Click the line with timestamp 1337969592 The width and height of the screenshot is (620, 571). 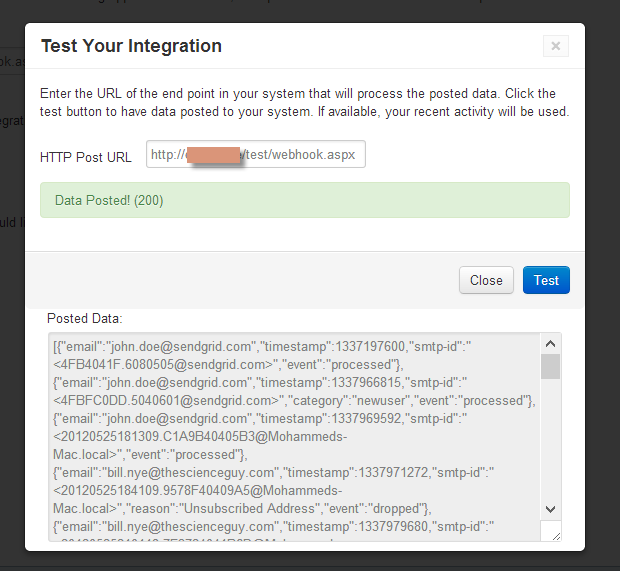[260, 419]
